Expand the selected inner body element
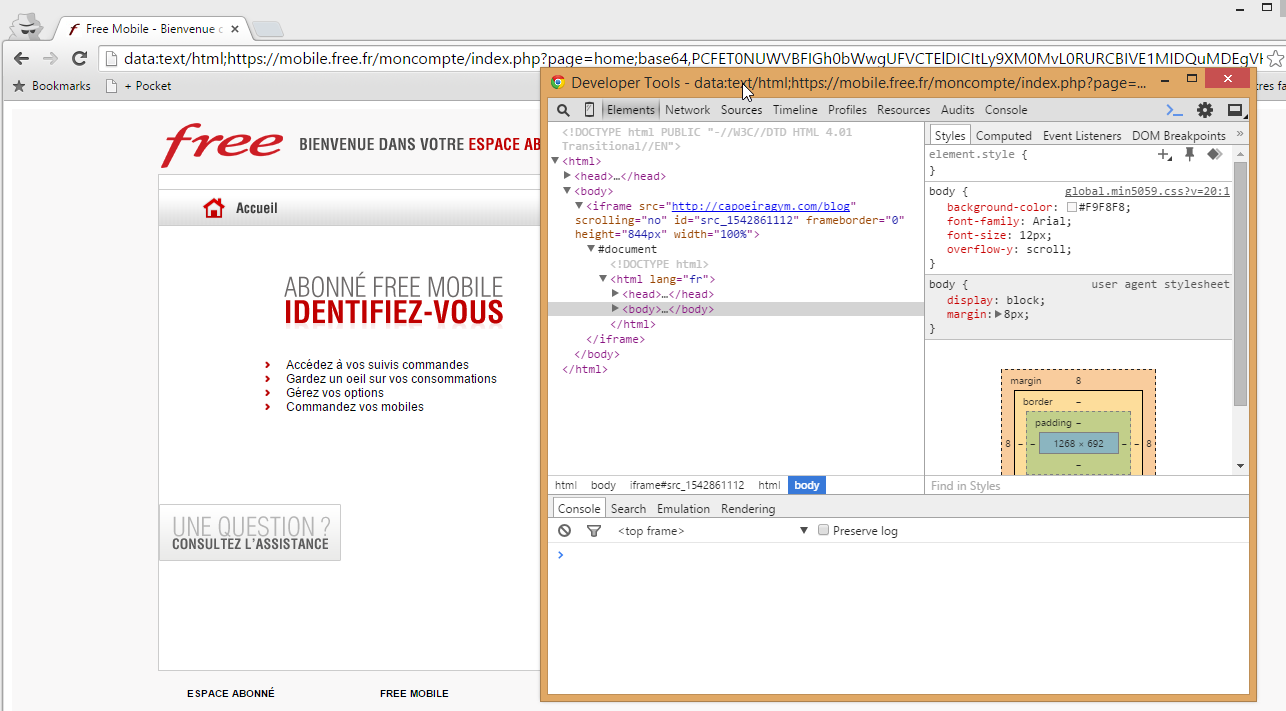 tap(615, 309)
